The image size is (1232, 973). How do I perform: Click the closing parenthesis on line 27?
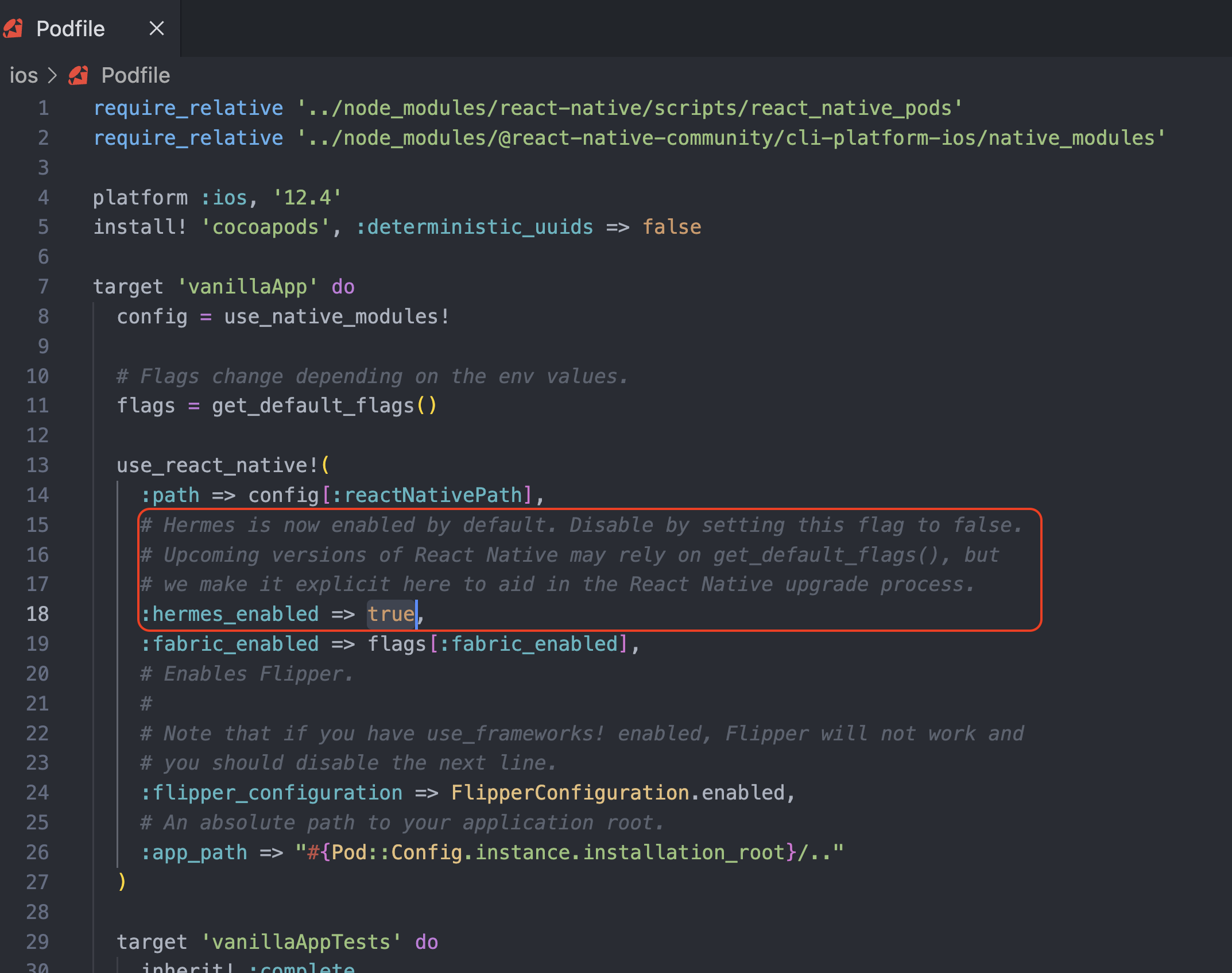click(122, 881)
